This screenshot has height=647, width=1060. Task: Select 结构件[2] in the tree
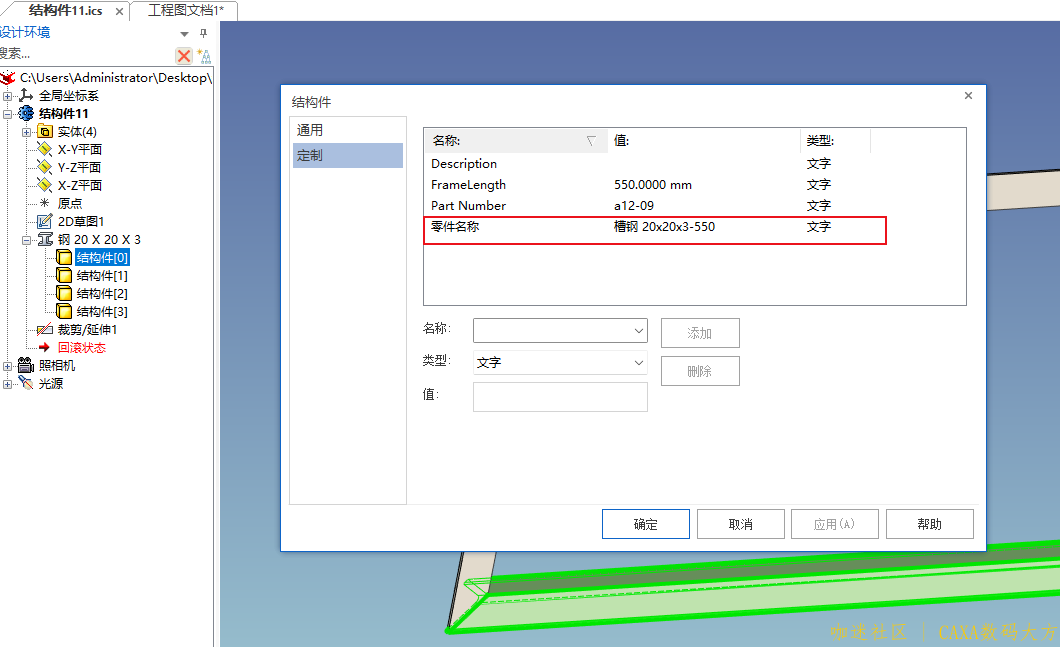pos(102,293)
